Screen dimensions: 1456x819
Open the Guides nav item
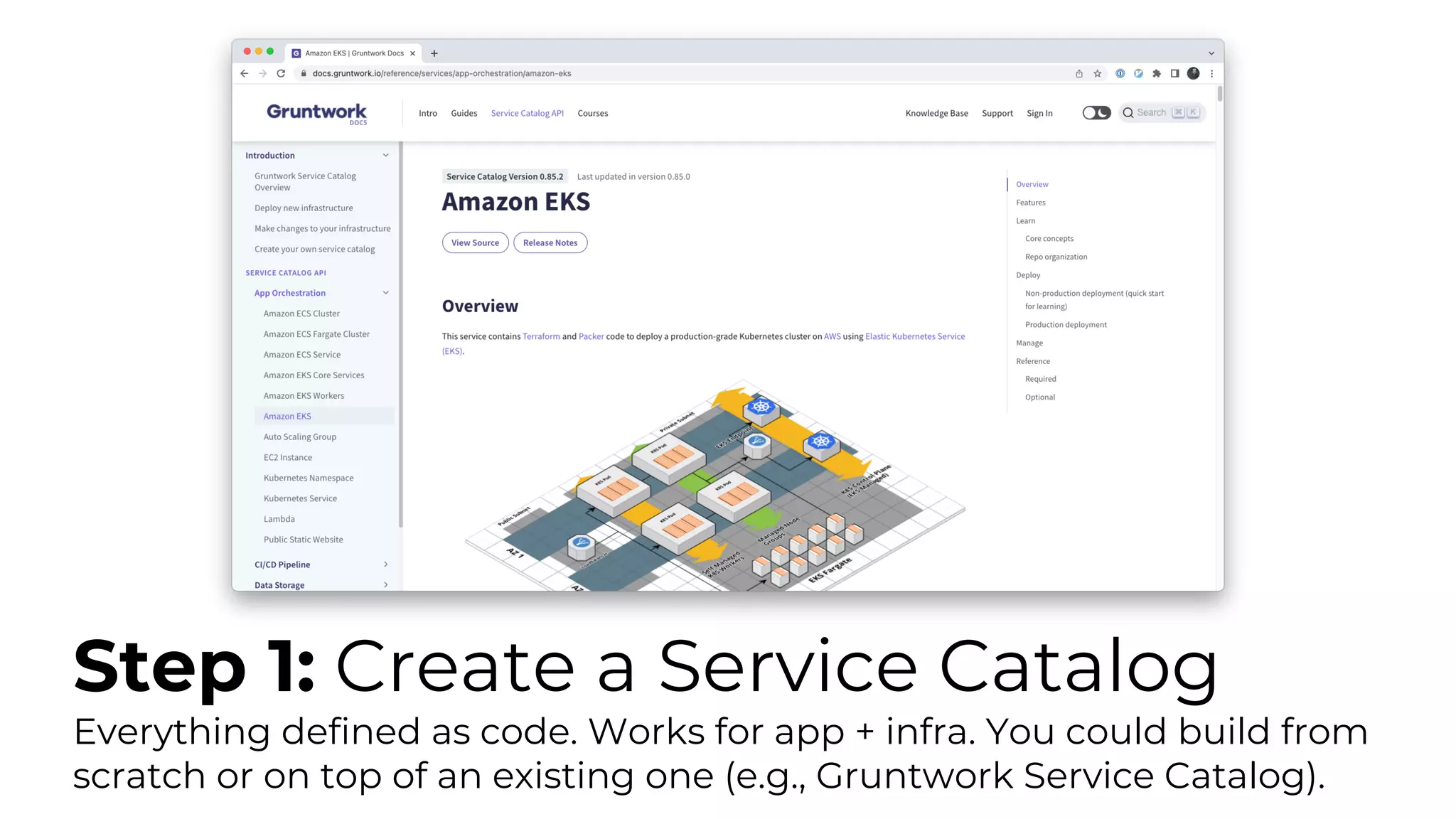pos(464,113)
